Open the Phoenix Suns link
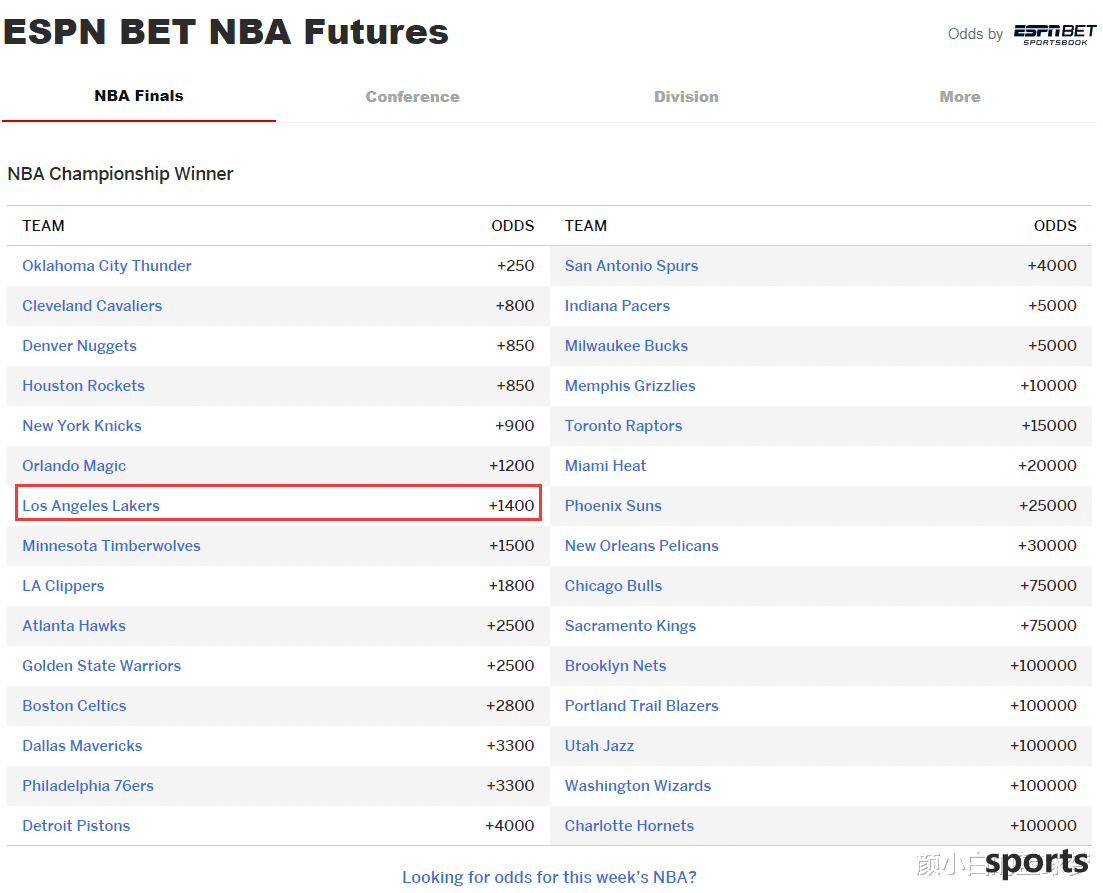The image size is (1103, 893). pyautogui.click(x=613, y=506)
